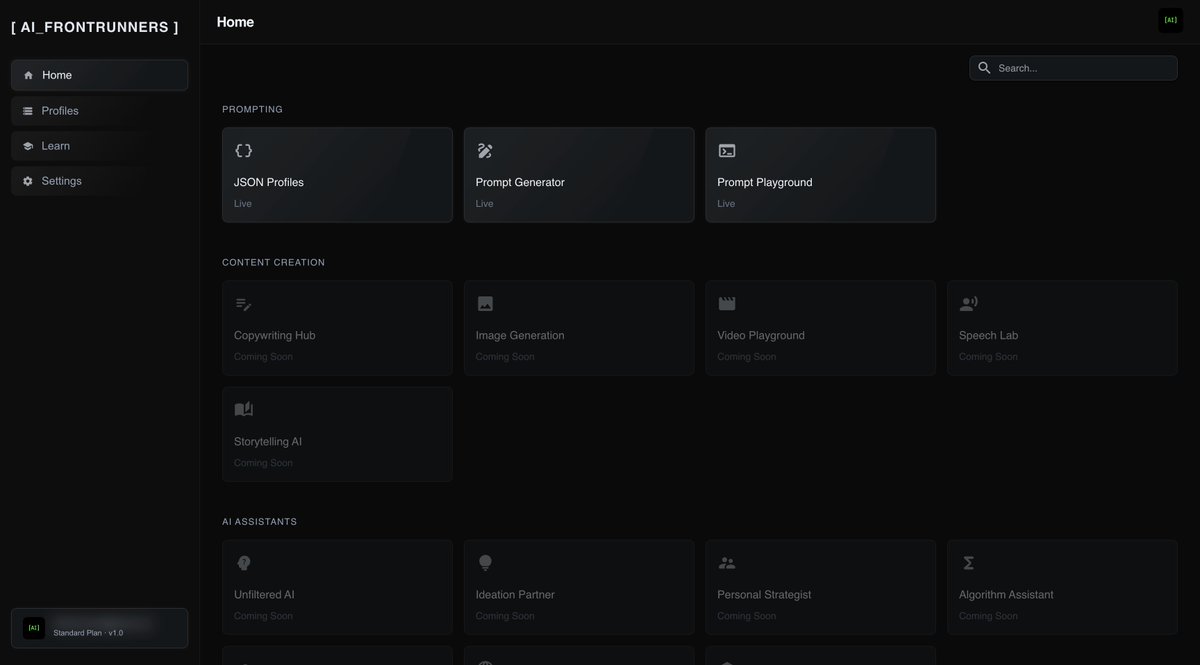Click the Speech Lab voice icon
Viewport: 1200px width, 665px height.
click(x=968, y=304)
